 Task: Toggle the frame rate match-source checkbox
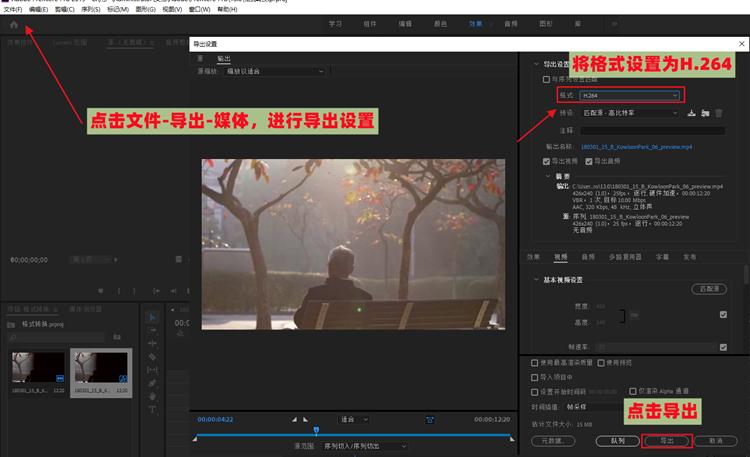point(723,347)
